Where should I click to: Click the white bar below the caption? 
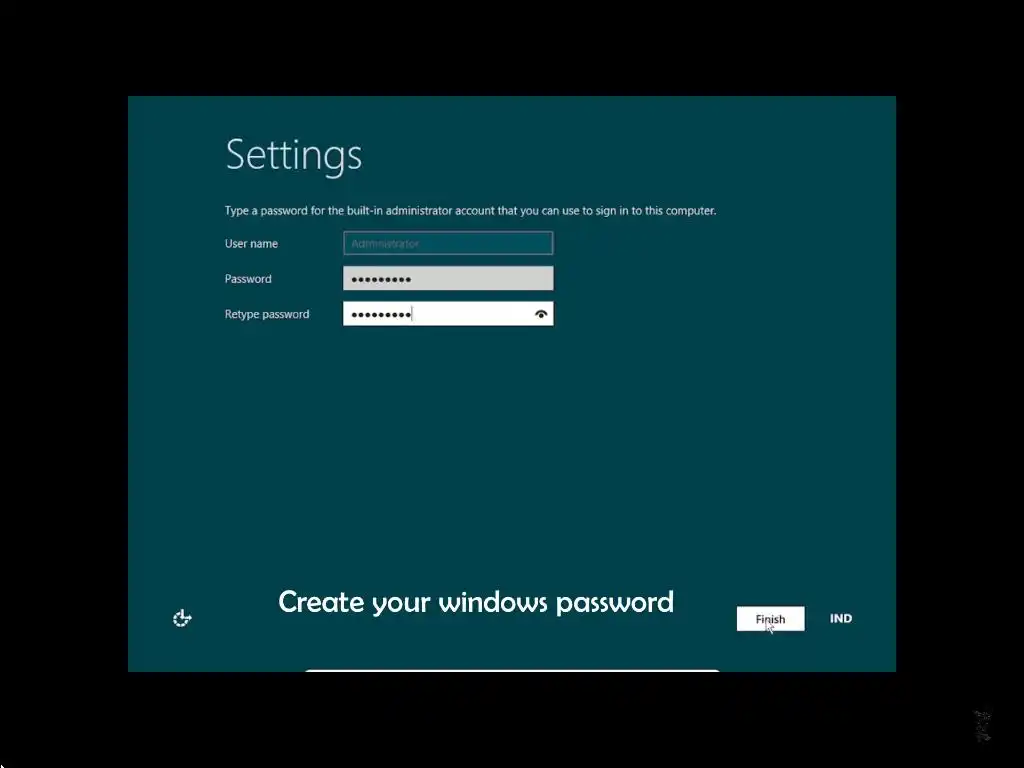coord(512,670)
